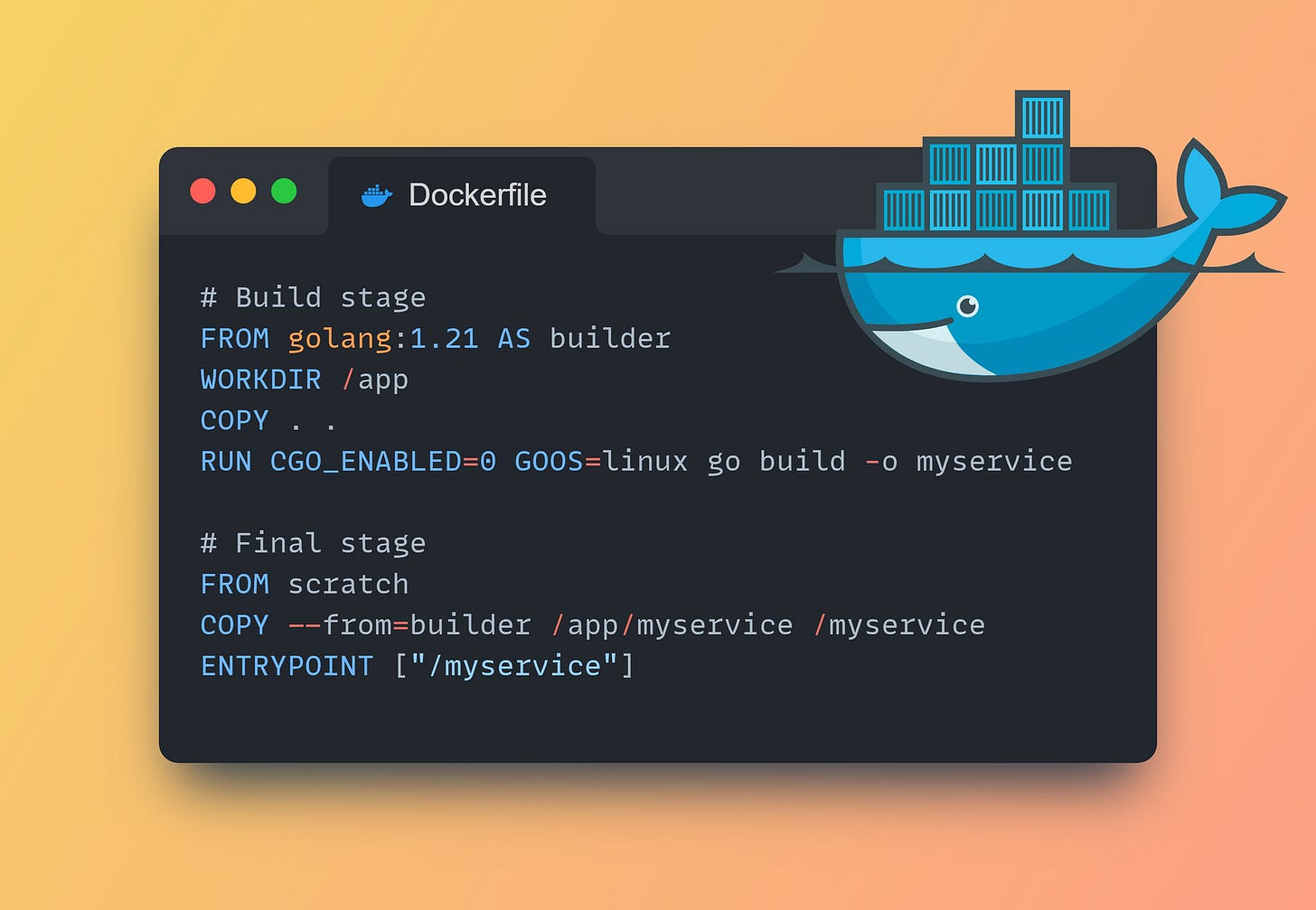This screenshot has width=1316, height=910.
Task: Click the "WORKDIR" instruction
Action: click(260, 380)
